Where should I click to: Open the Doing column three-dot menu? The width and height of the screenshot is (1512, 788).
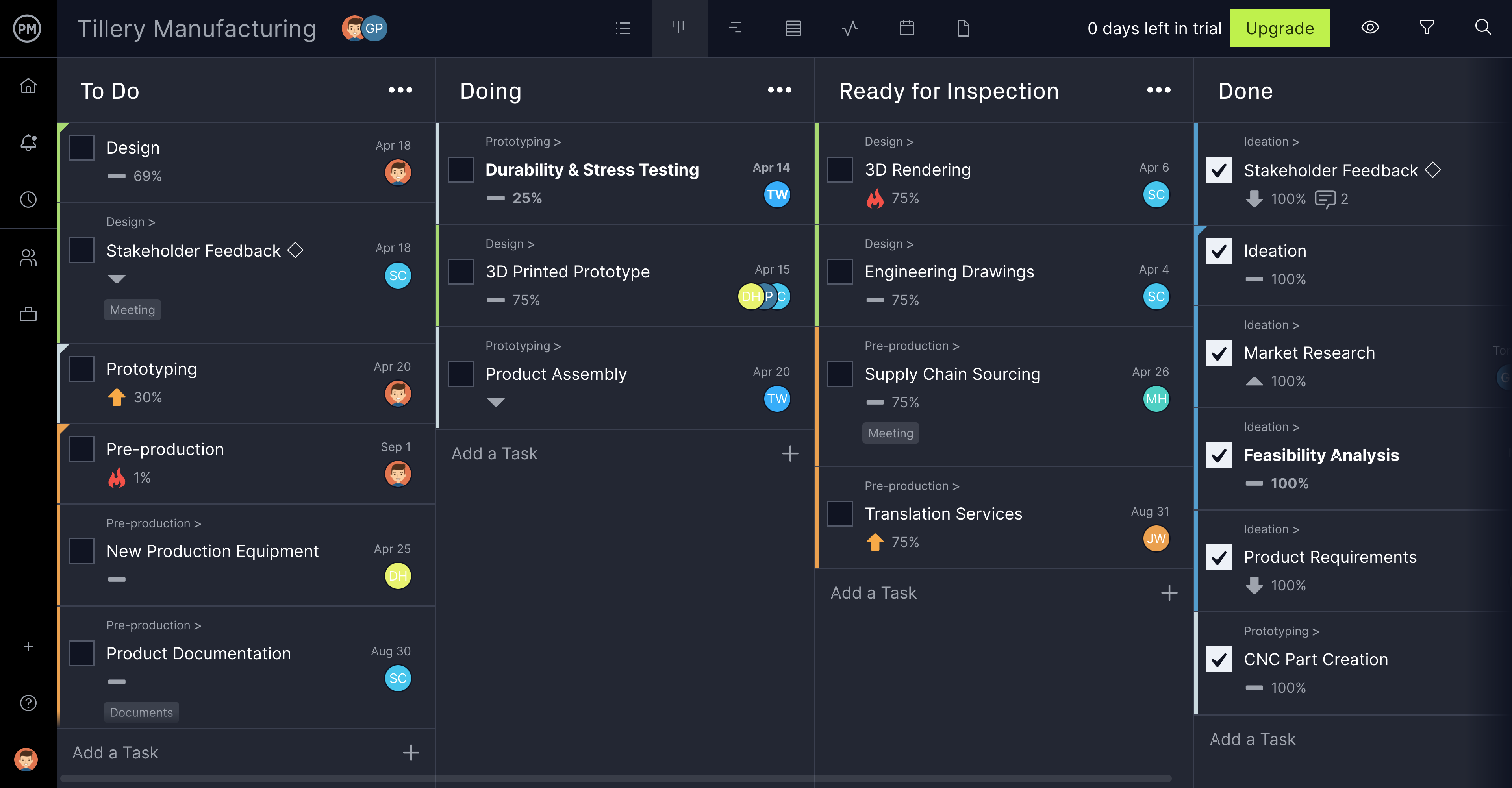pyautogui.click(x=780, y=91)
